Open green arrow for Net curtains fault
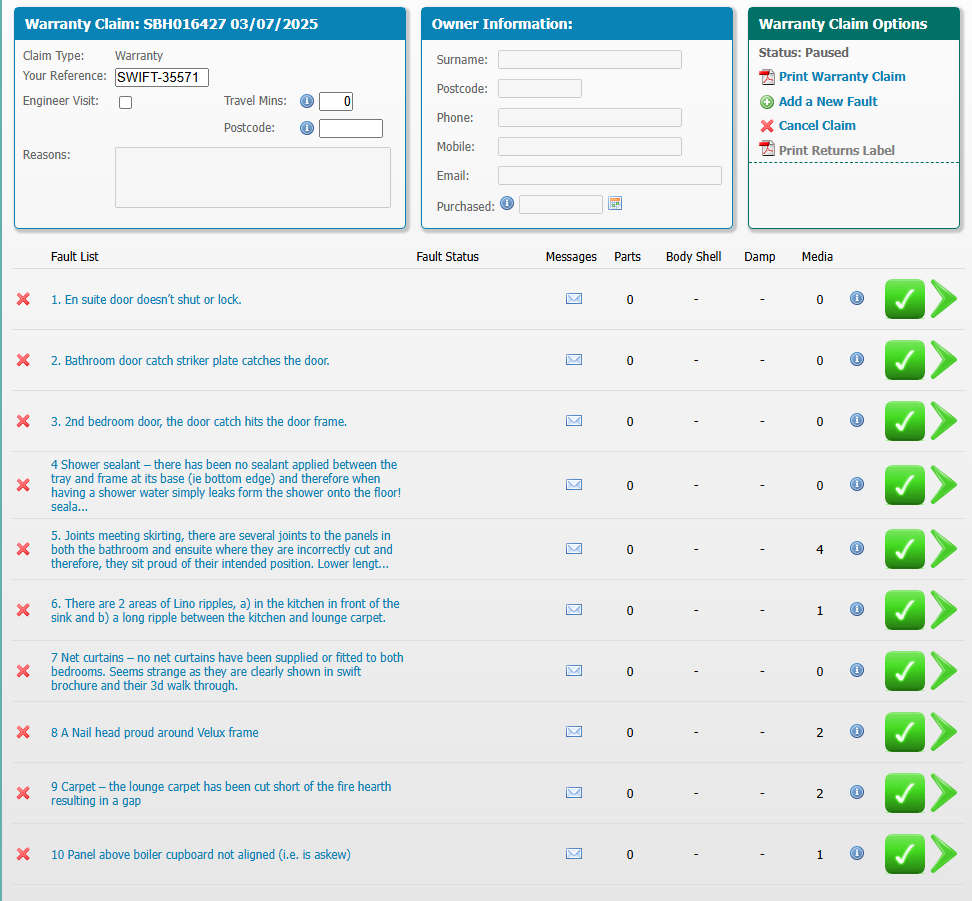This screenshot has width=972, height=901. click(943, 671)
